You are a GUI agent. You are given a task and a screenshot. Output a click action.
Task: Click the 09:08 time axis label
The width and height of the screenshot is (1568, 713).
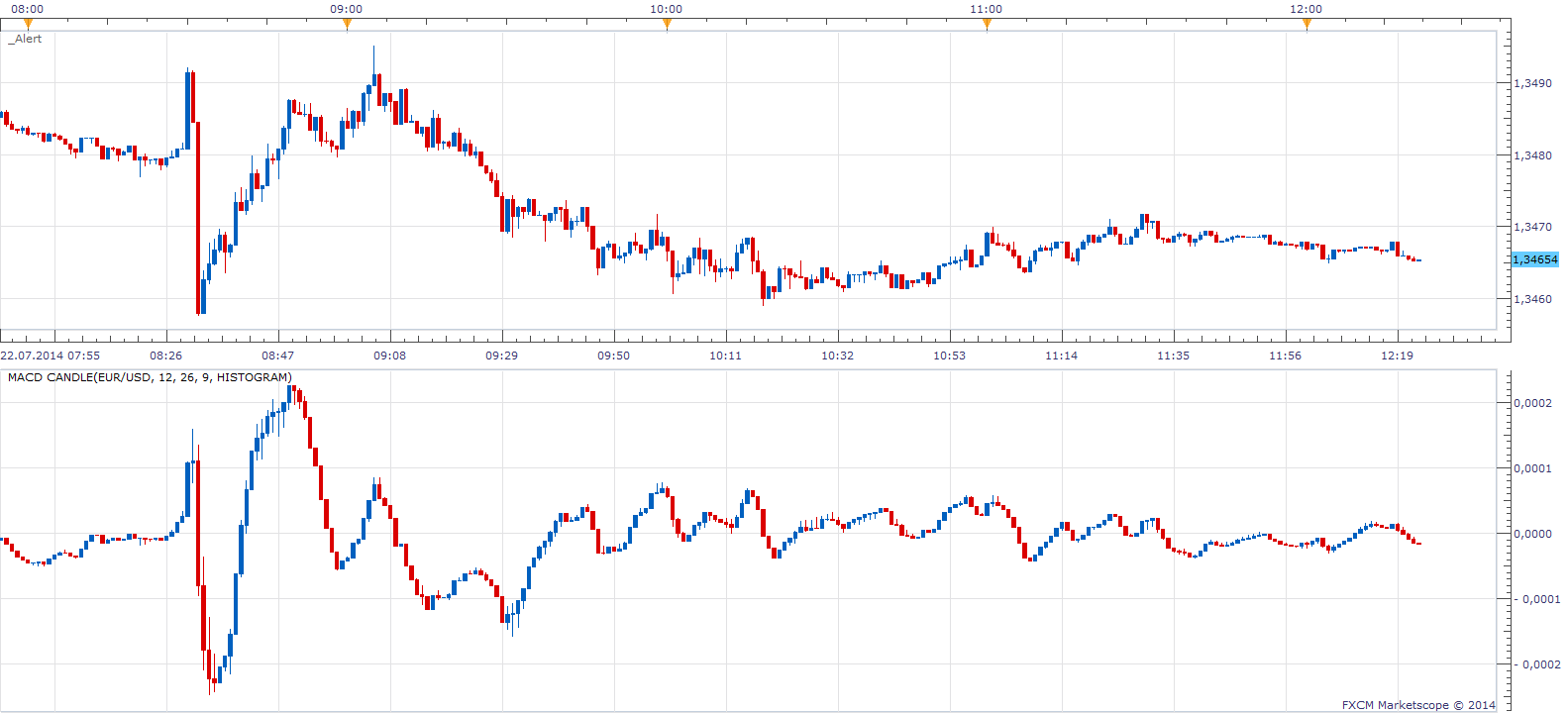click(390, 356)
